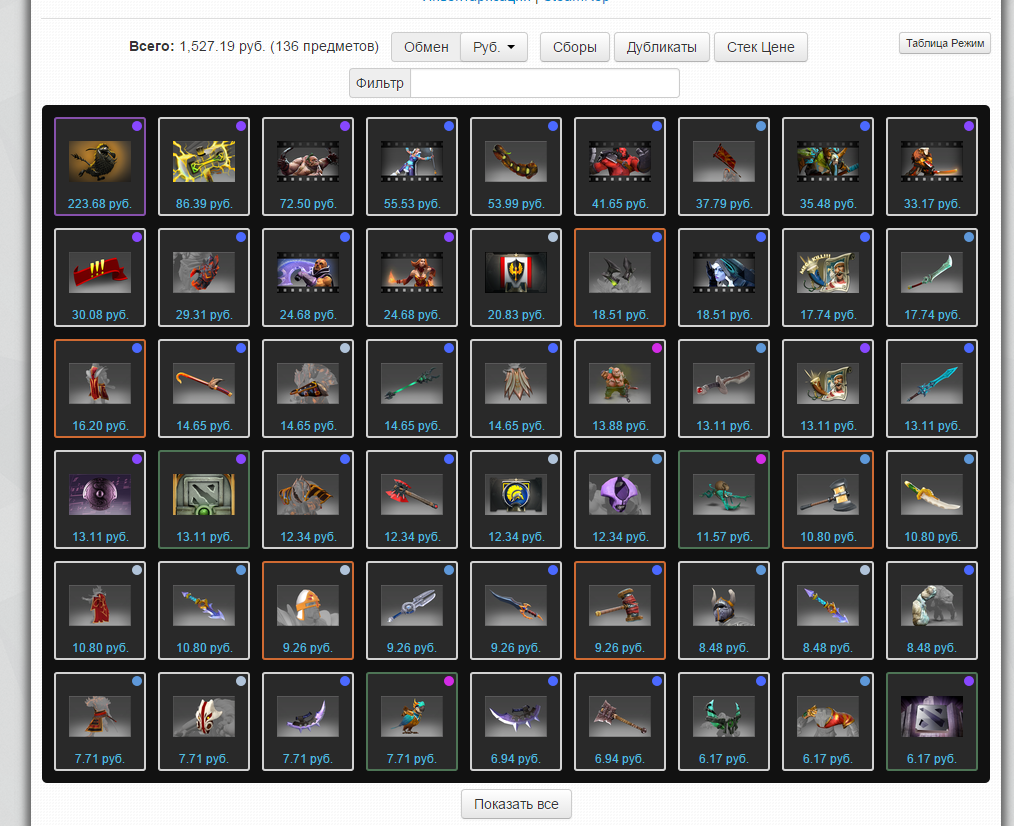
Task: Select the 17.74 руб. green curved sword
Action: point(932,277)
